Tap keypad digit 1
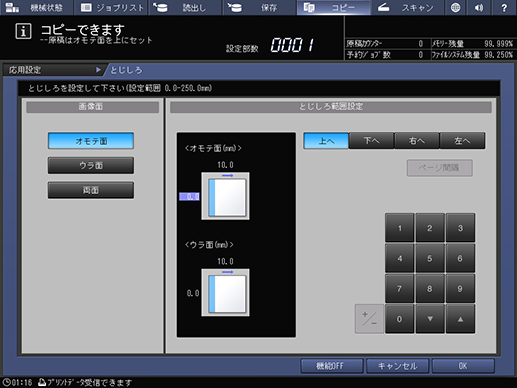This screenshot has width=517, height=388. [400, 228]
